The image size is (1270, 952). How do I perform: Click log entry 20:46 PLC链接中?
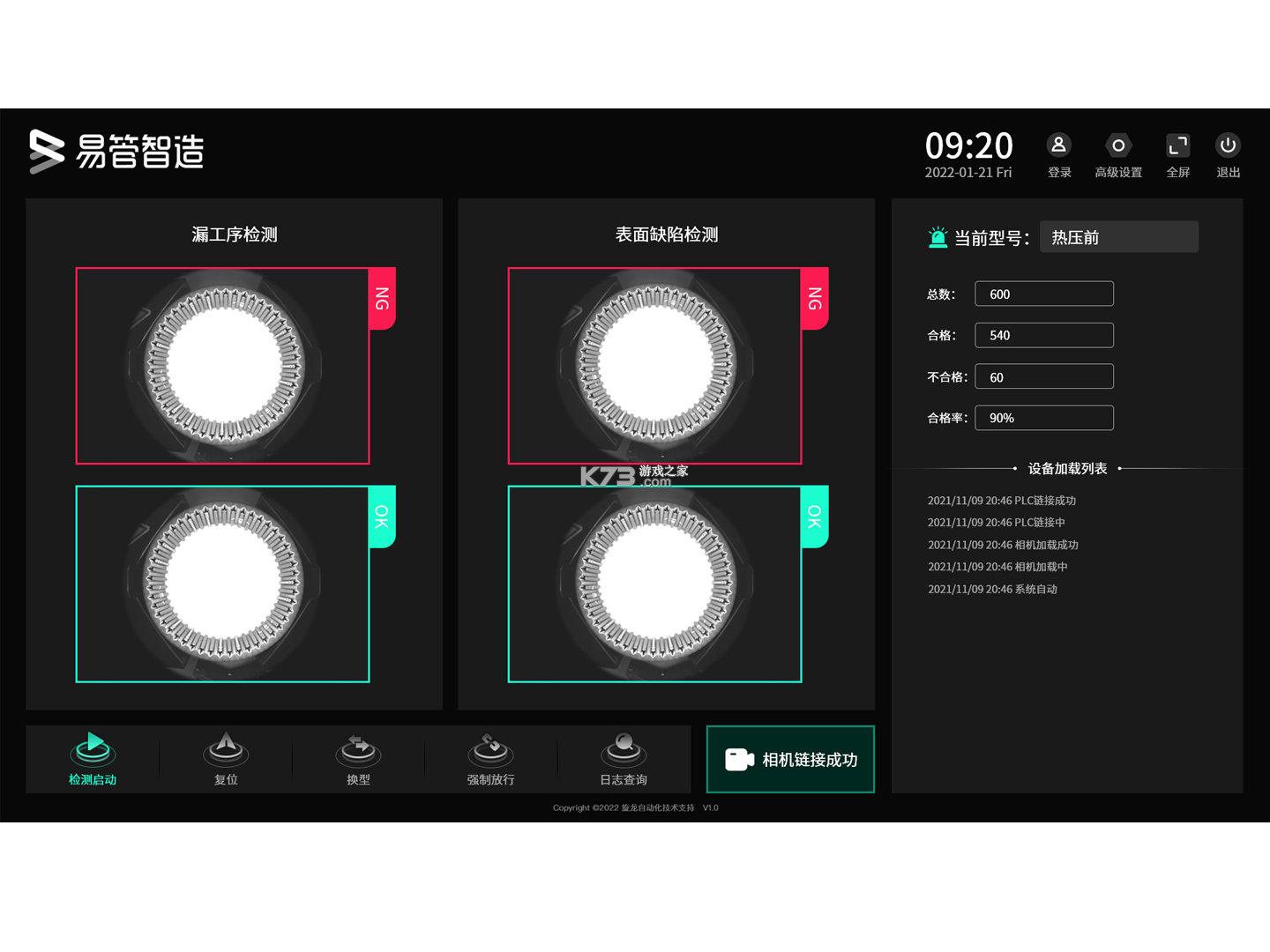997,523
